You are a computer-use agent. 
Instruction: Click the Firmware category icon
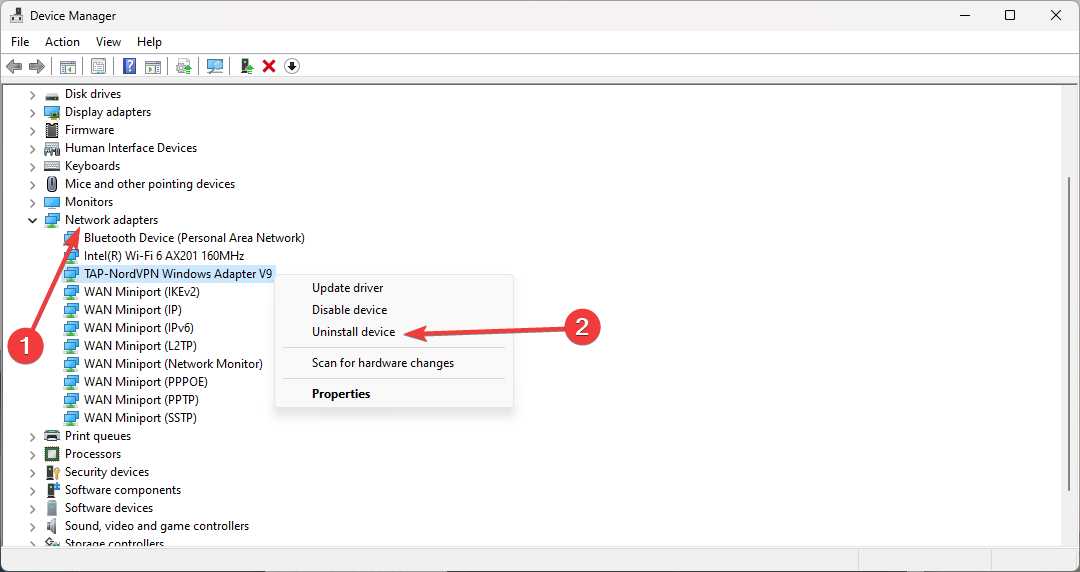pos(52,130)
